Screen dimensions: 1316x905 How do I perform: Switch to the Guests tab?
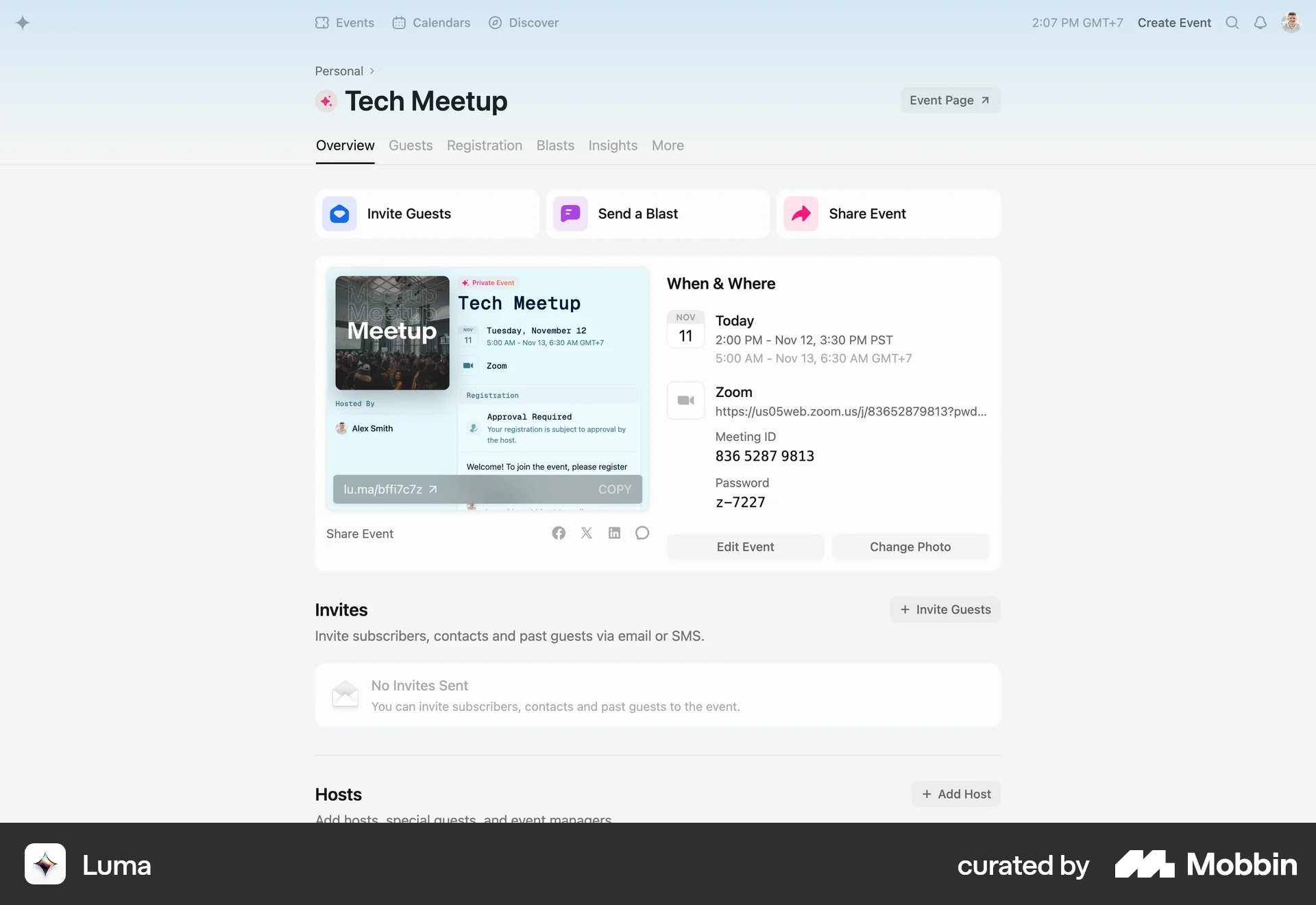tap(411, 145)
